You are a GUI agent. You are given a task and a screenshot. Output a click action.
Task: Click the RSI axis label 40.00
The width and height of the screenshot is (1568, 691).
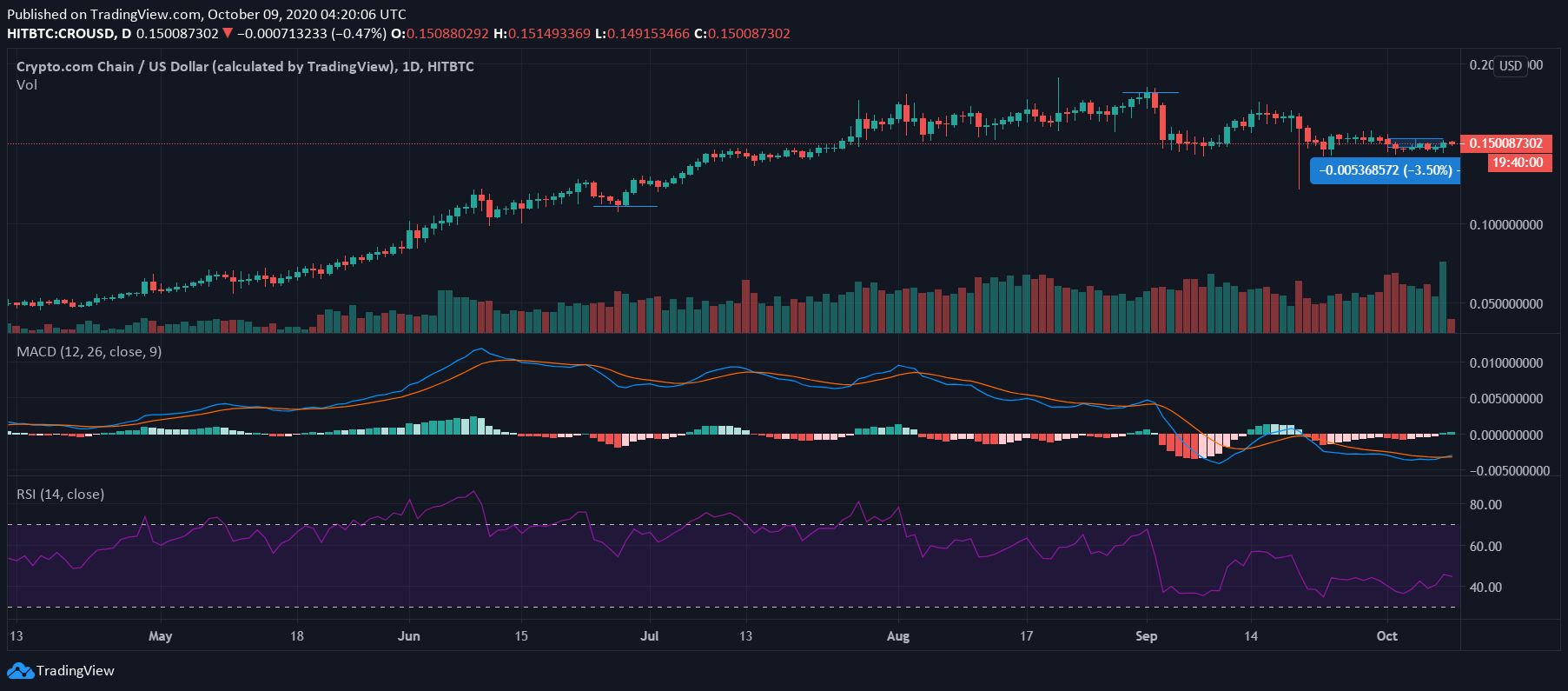1485,588
